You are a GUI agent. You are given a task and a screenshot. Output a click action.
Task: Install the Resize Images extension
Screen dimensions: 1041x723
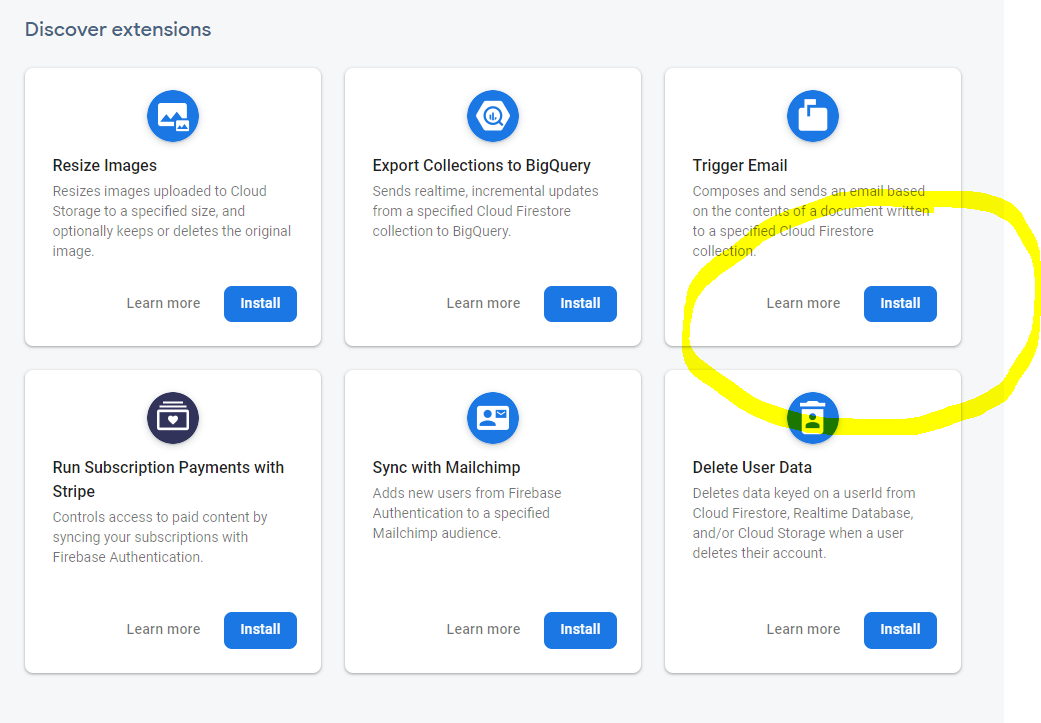tap(260, 304)
